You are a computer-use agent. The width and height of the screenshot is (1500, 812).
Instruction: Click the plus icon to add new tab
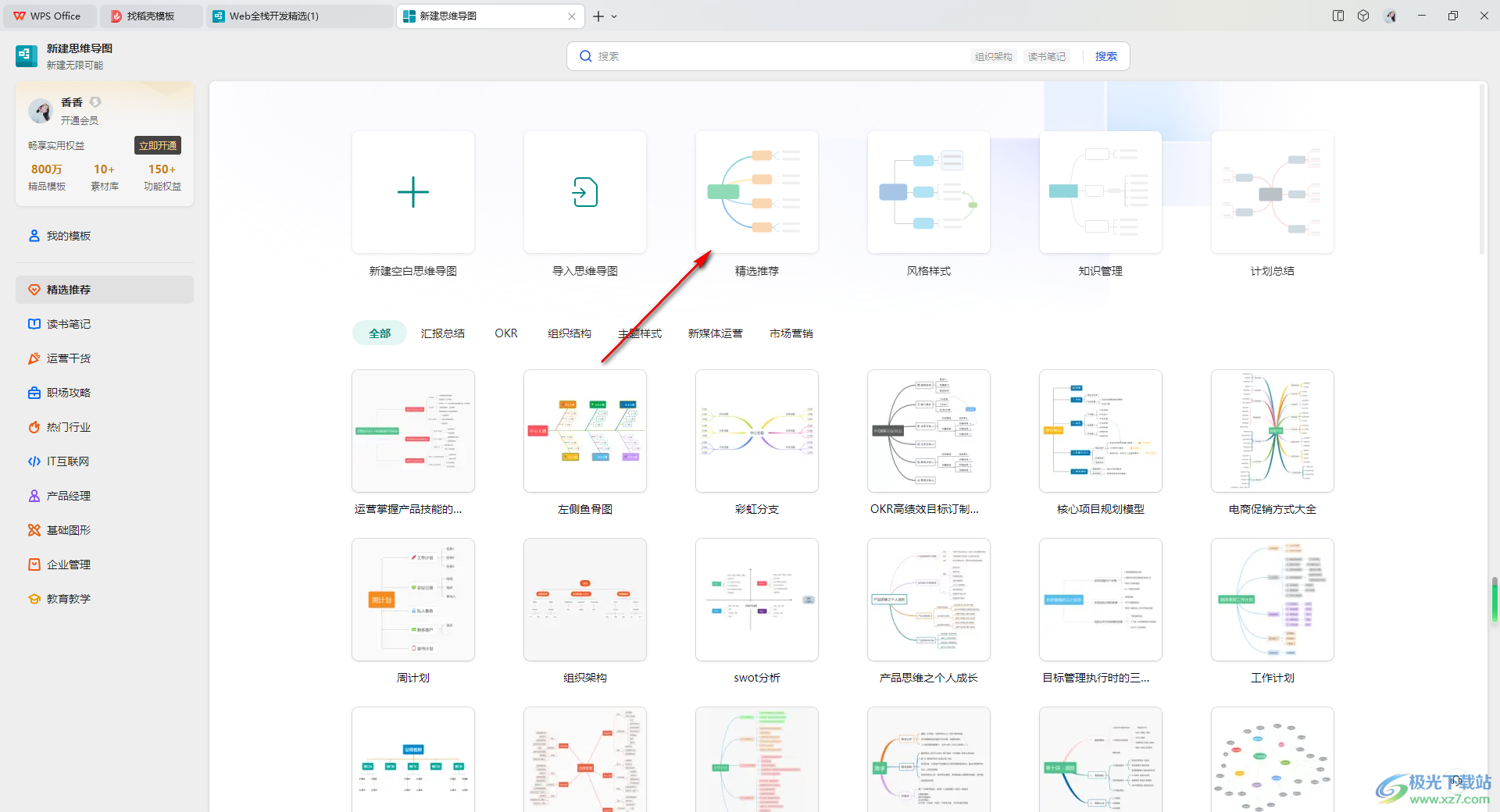click(598, 16)
